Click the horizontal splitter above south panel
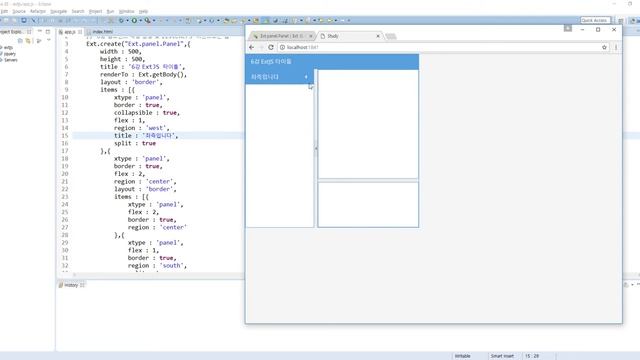 368,180
